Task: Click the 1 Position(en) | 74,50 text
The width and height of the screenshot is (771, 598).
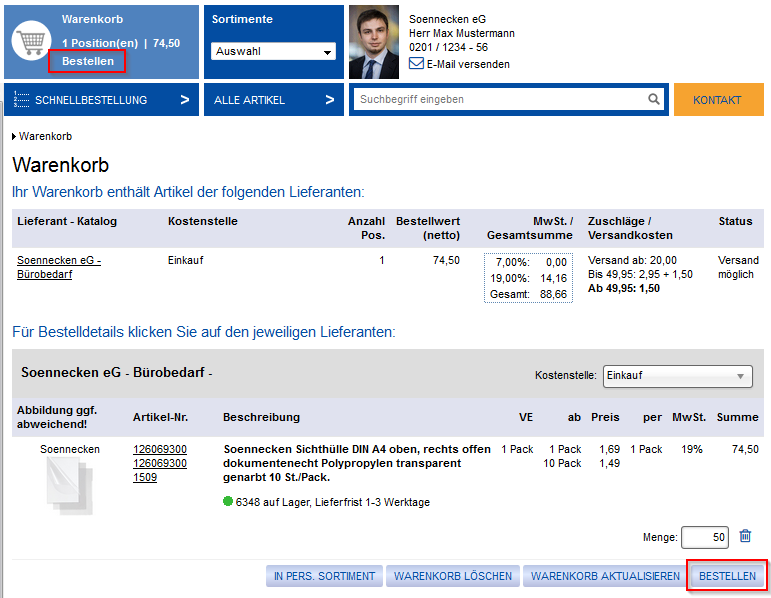Action: (121, 43)
